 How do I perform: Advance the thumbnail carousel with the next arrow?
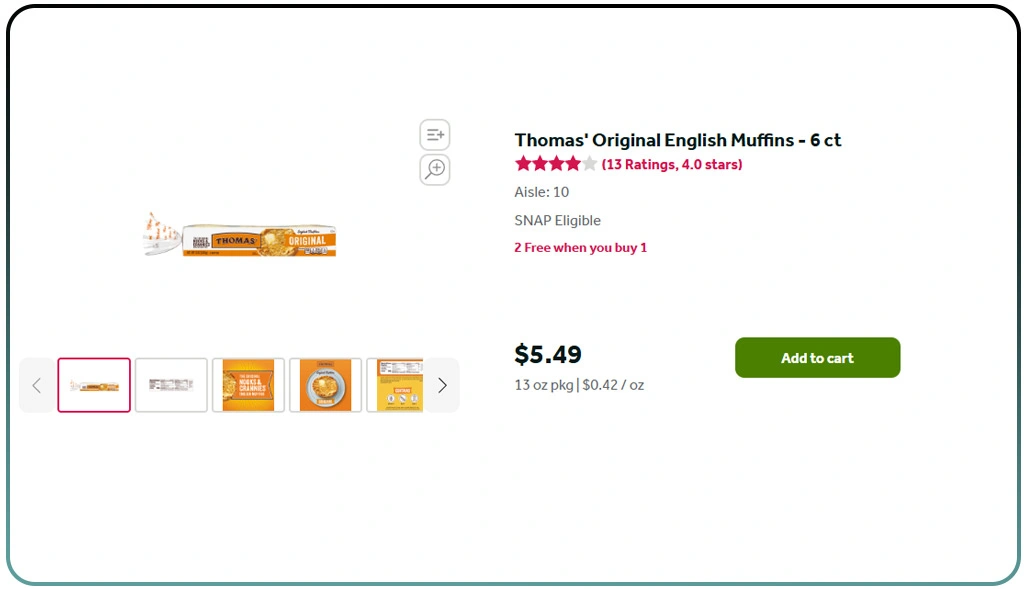pos(442,385)
